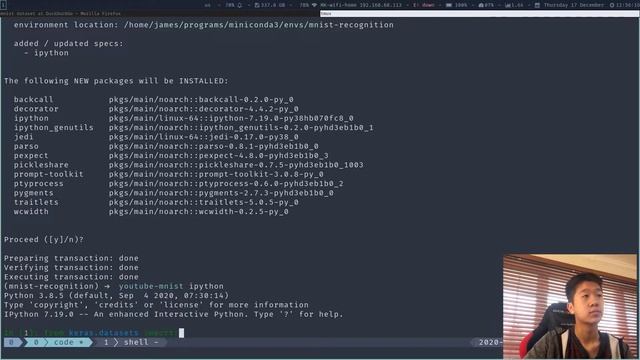
Task: Click the 'pickleshare' package name row
Action: [41, 165]
